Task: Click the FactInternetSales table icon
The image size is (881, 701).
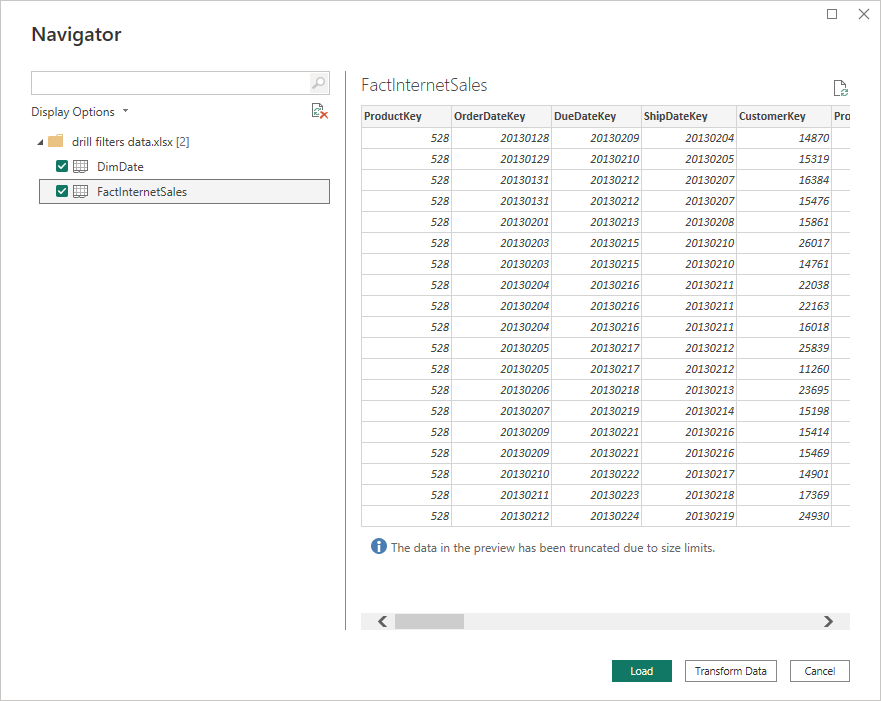Action: (x=80, y=192)
